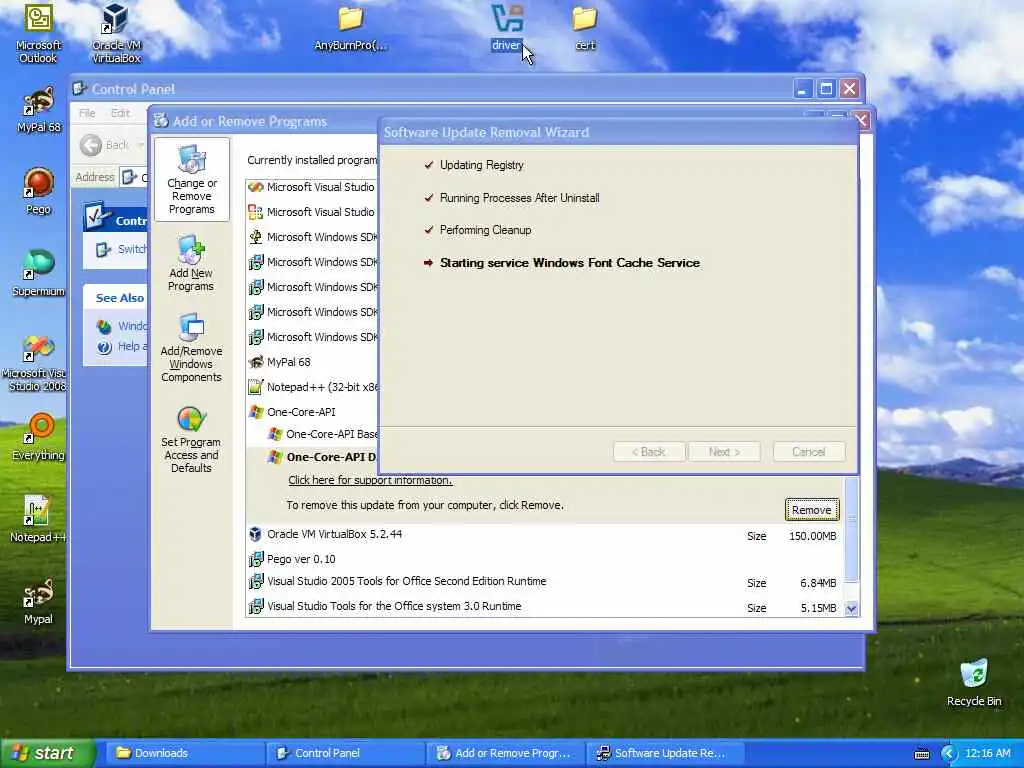Open Oracle VM VirtualBox desktop shortcut
This screenshot has width=1024, height=768.
tap(116, 33)
